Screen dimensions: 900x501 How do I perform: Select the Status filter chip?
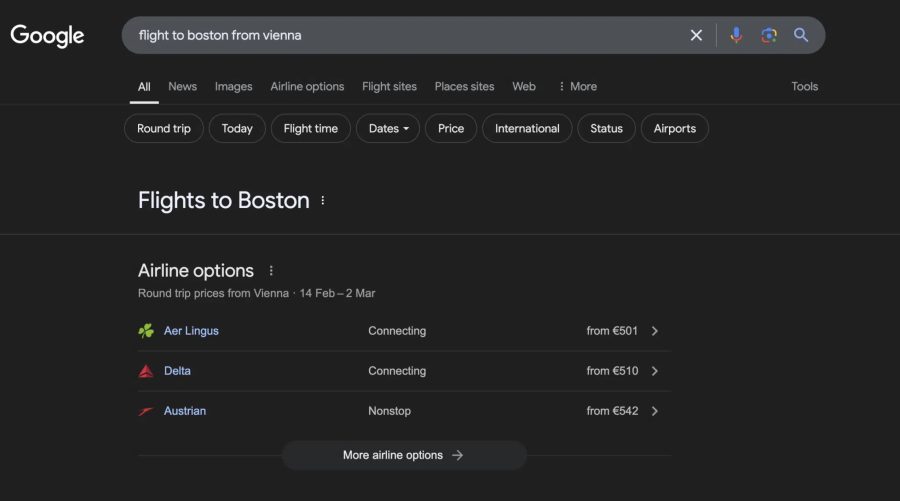(606, 129)
